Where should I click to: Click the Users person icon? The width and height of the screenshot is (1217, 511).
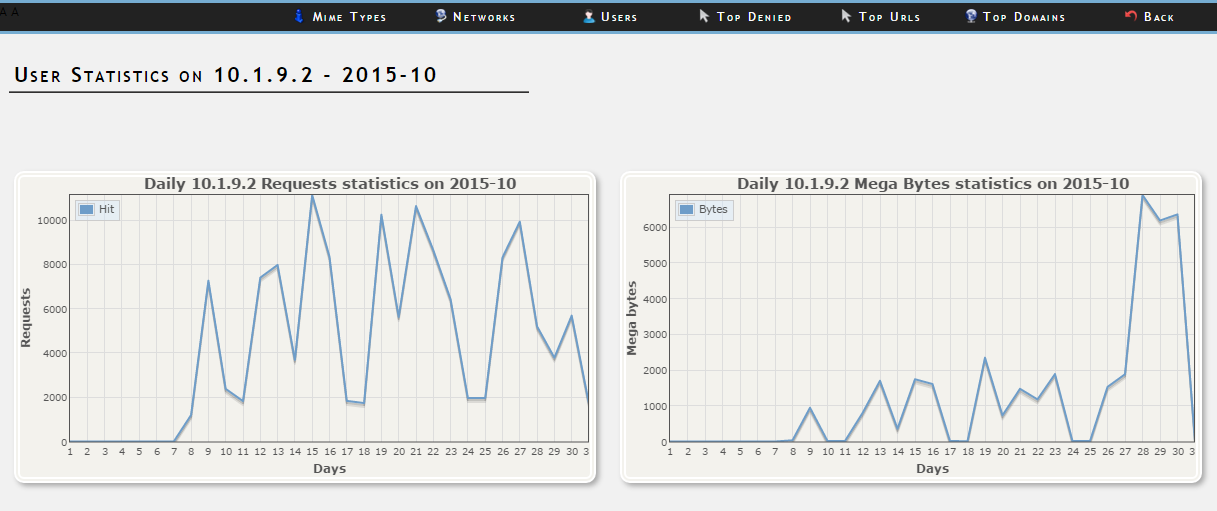tap(589, 16)
